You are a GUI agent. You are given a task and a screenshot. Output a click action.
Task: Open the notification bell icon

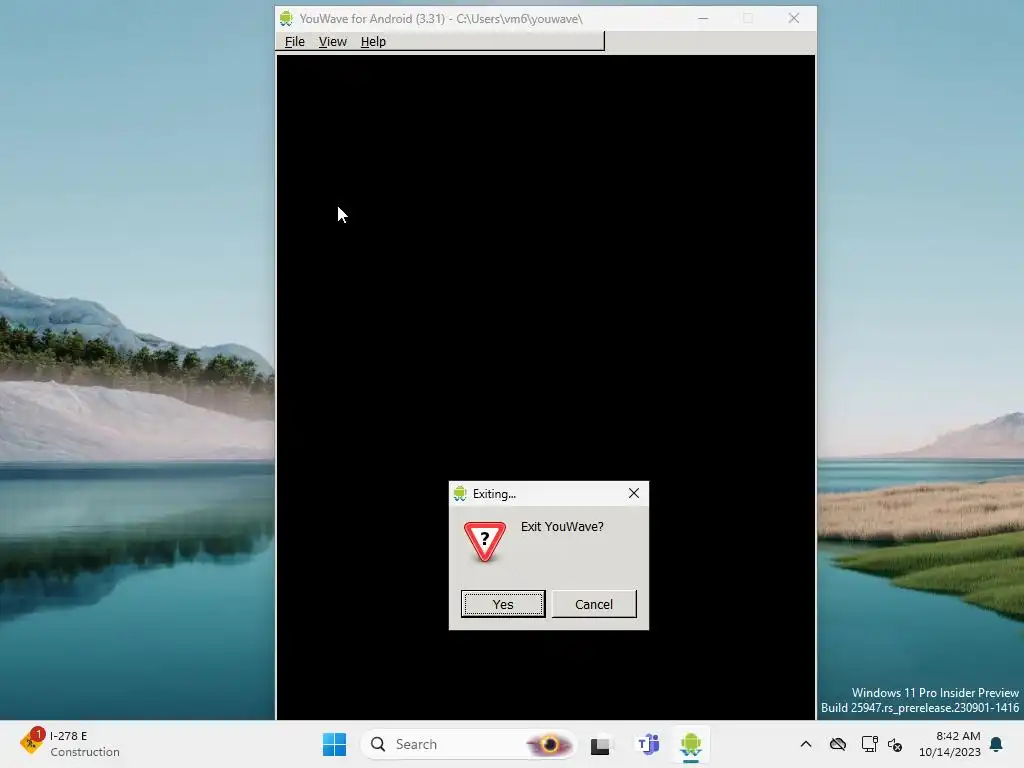pyautogui.click(x=996, y=744)
